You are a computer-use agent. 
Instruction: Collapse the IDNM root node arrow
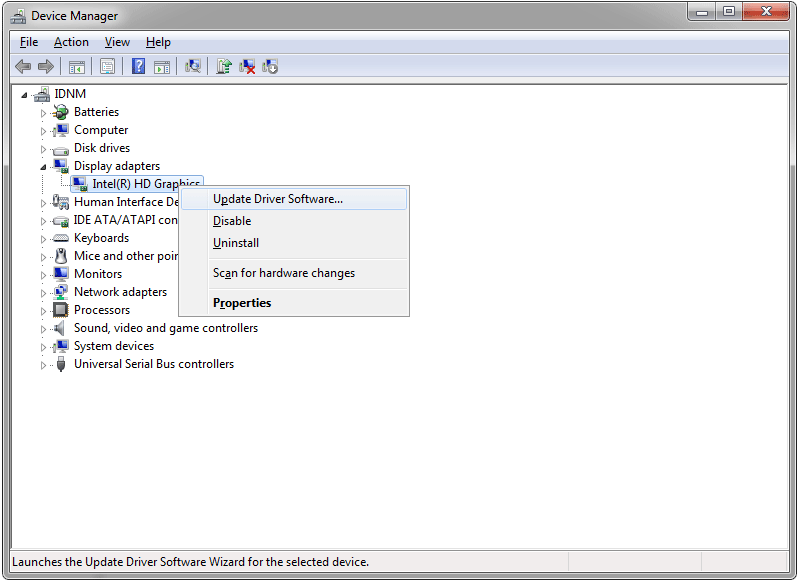[24, 95]
